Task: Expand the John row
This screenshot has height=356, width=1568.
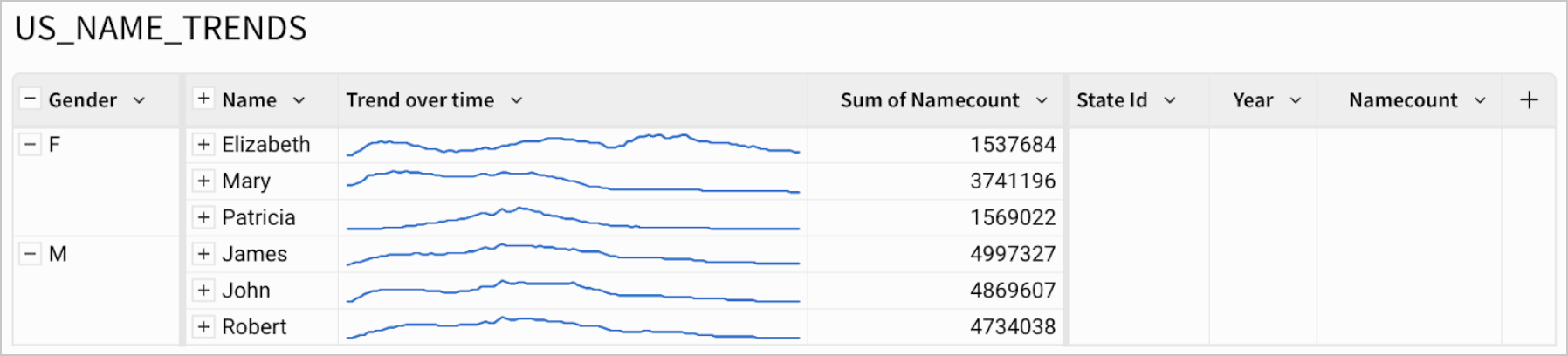Action: pos(203,290)
